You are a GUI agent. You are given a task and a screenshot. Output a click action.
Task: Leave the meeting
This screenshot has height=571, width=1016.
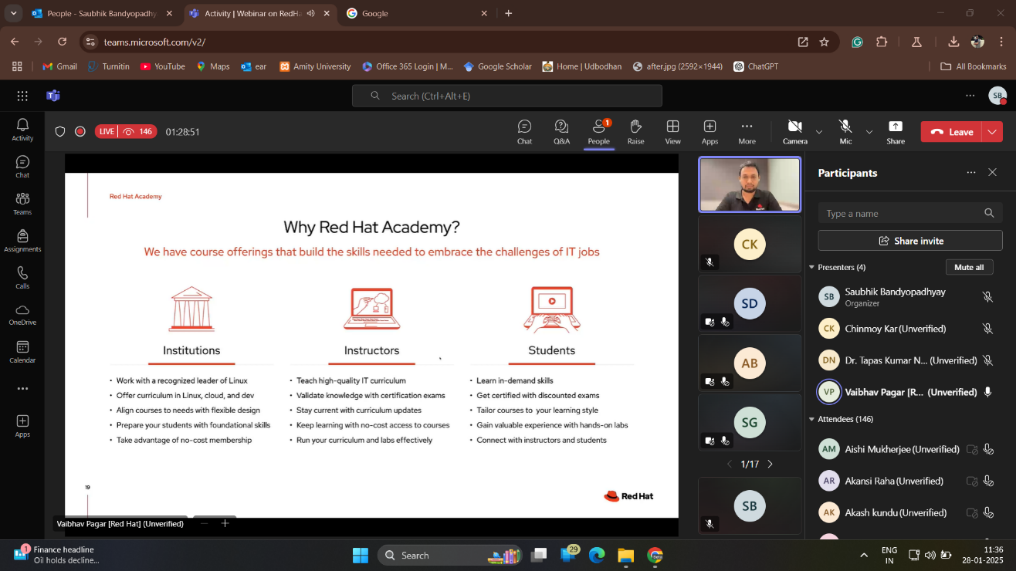951,132
